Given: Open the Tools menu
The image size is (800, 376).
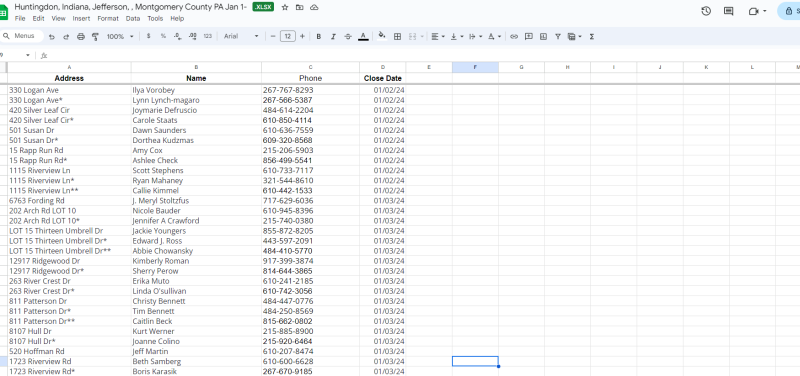Looking at the screenshot, I should 155,18.
